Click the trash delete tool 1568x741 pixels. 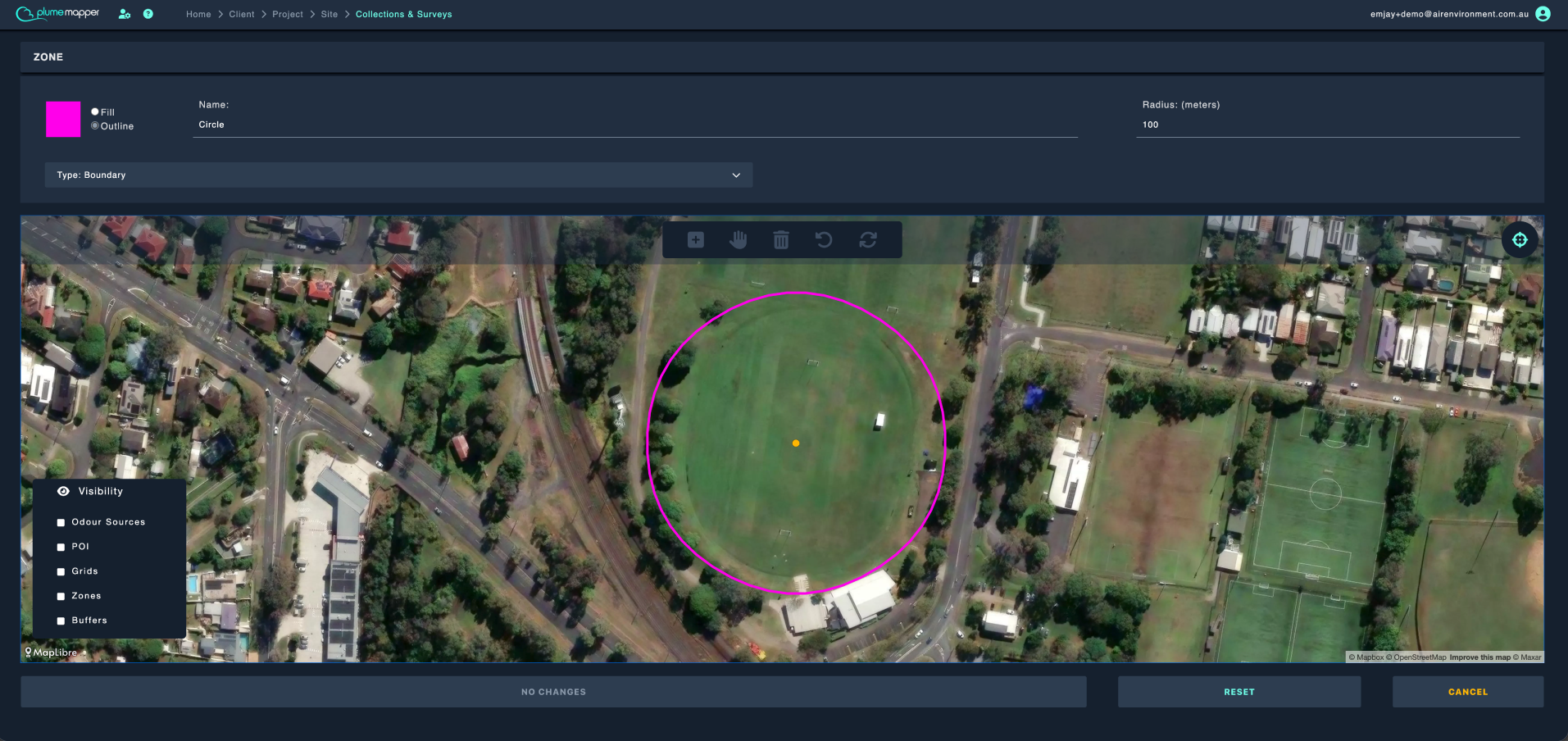(x=781, y=239)
